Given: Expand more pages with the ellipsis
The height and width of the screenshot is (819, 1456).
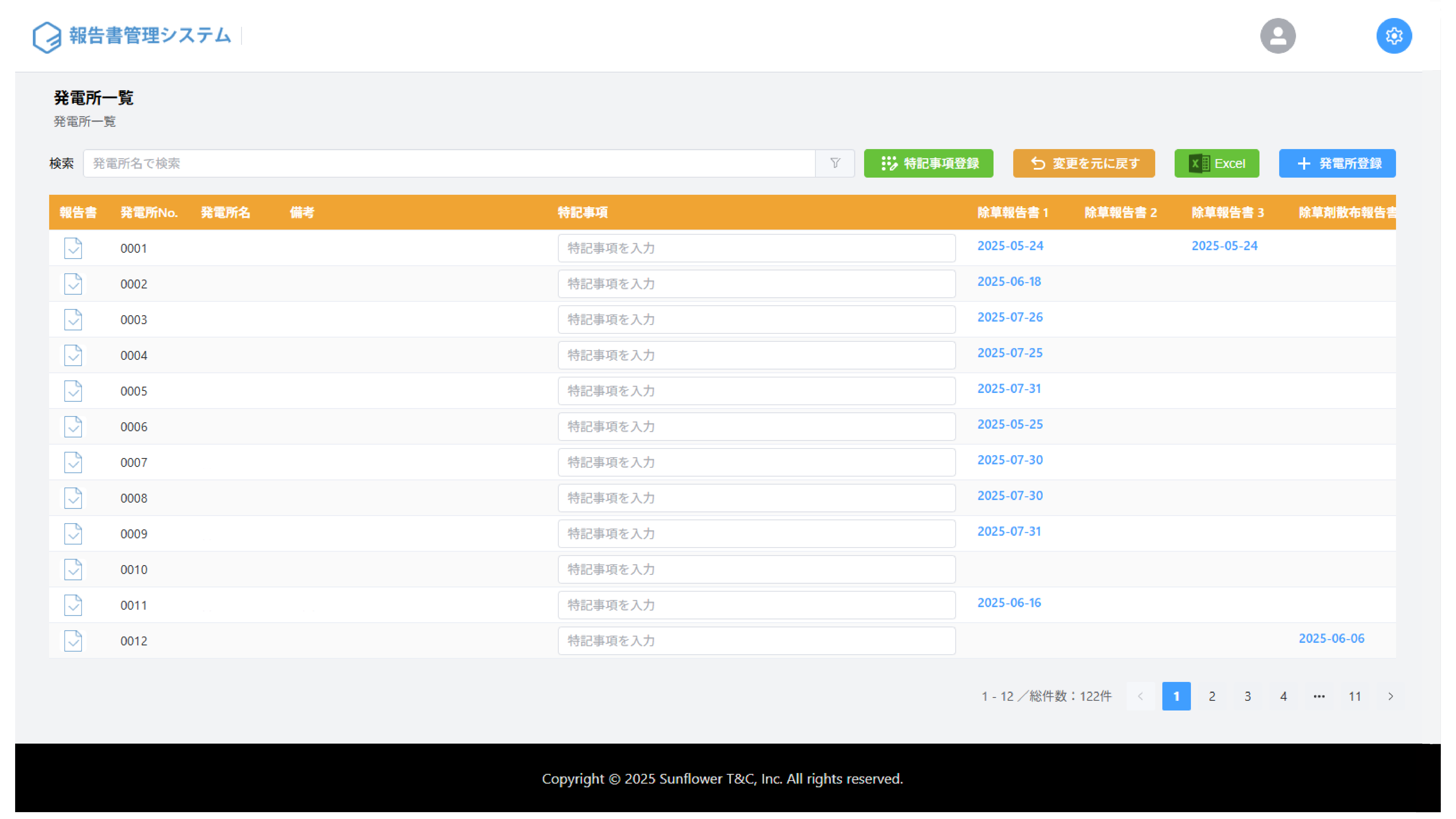Looking at the screenshot, I should (1319, 696).
